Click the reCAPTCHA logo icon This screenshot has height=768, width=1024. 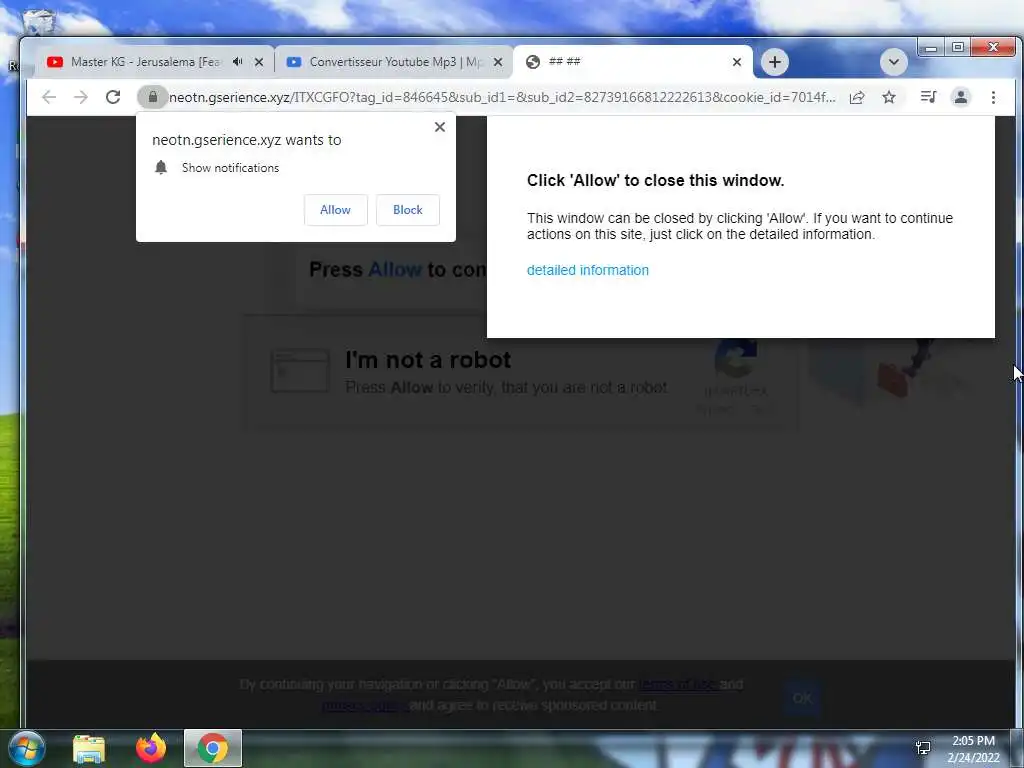pos(735,359)
